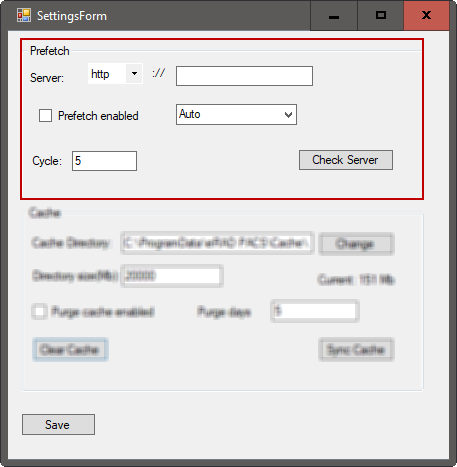Click the Check Server button
Viewport: 457px width, 467px height.
346,160
